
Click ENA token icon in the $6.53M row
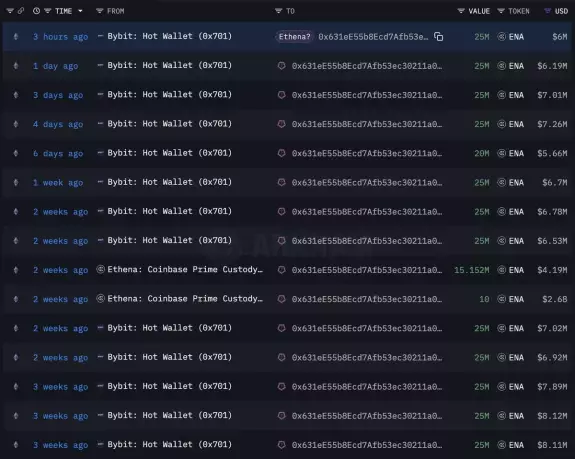coord(501,241)
